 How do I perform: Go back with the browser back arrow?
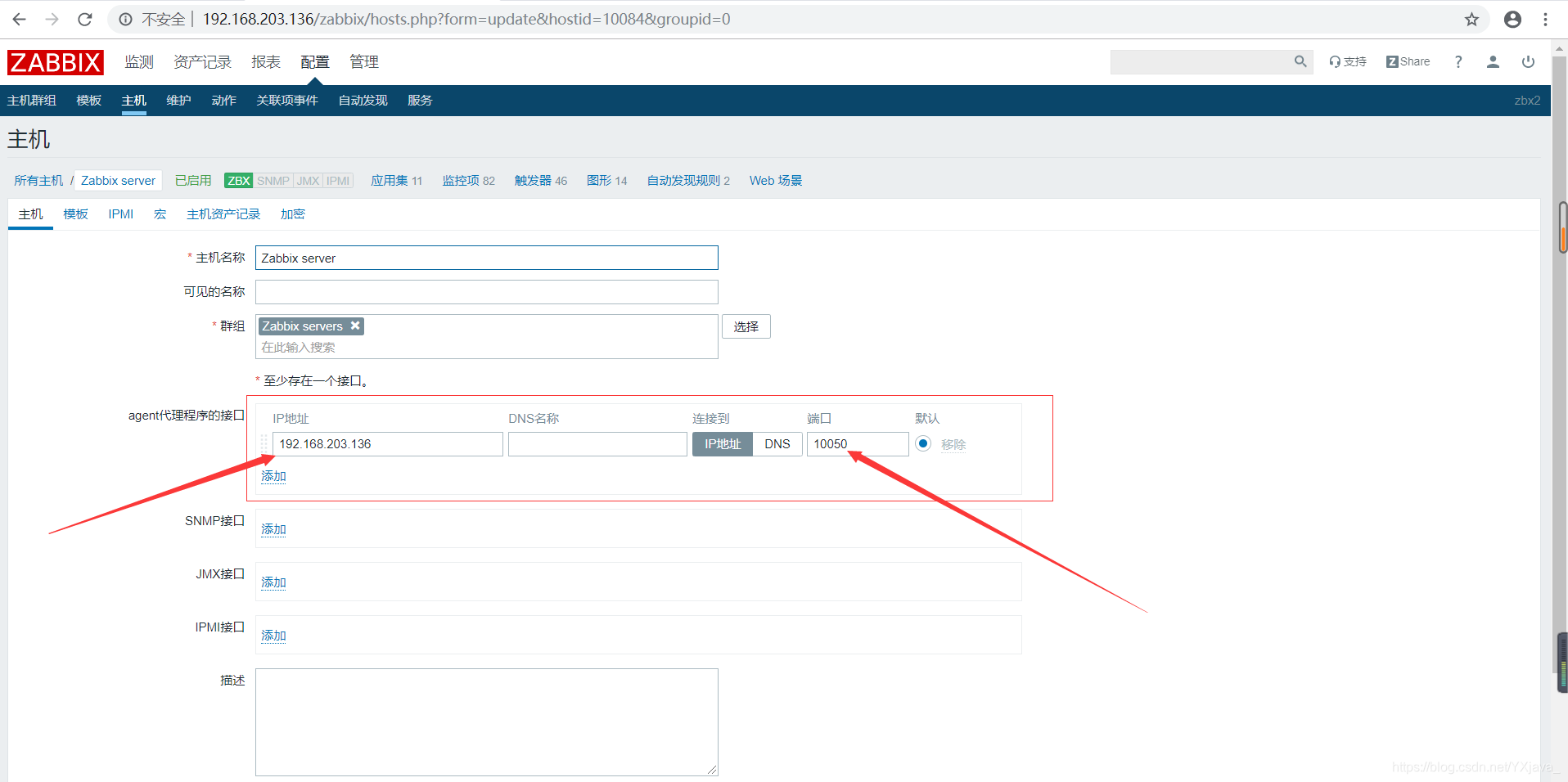19,19
